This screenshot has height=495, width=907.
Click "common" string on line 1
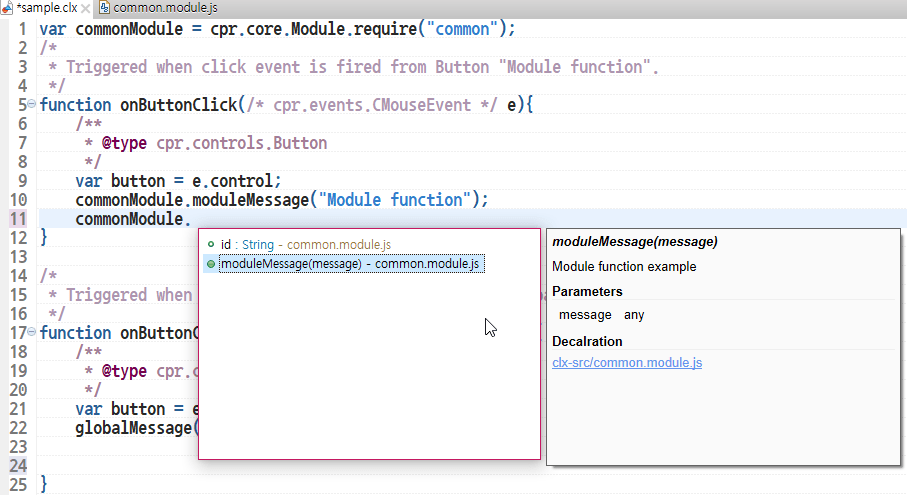(x=462, y=28)
